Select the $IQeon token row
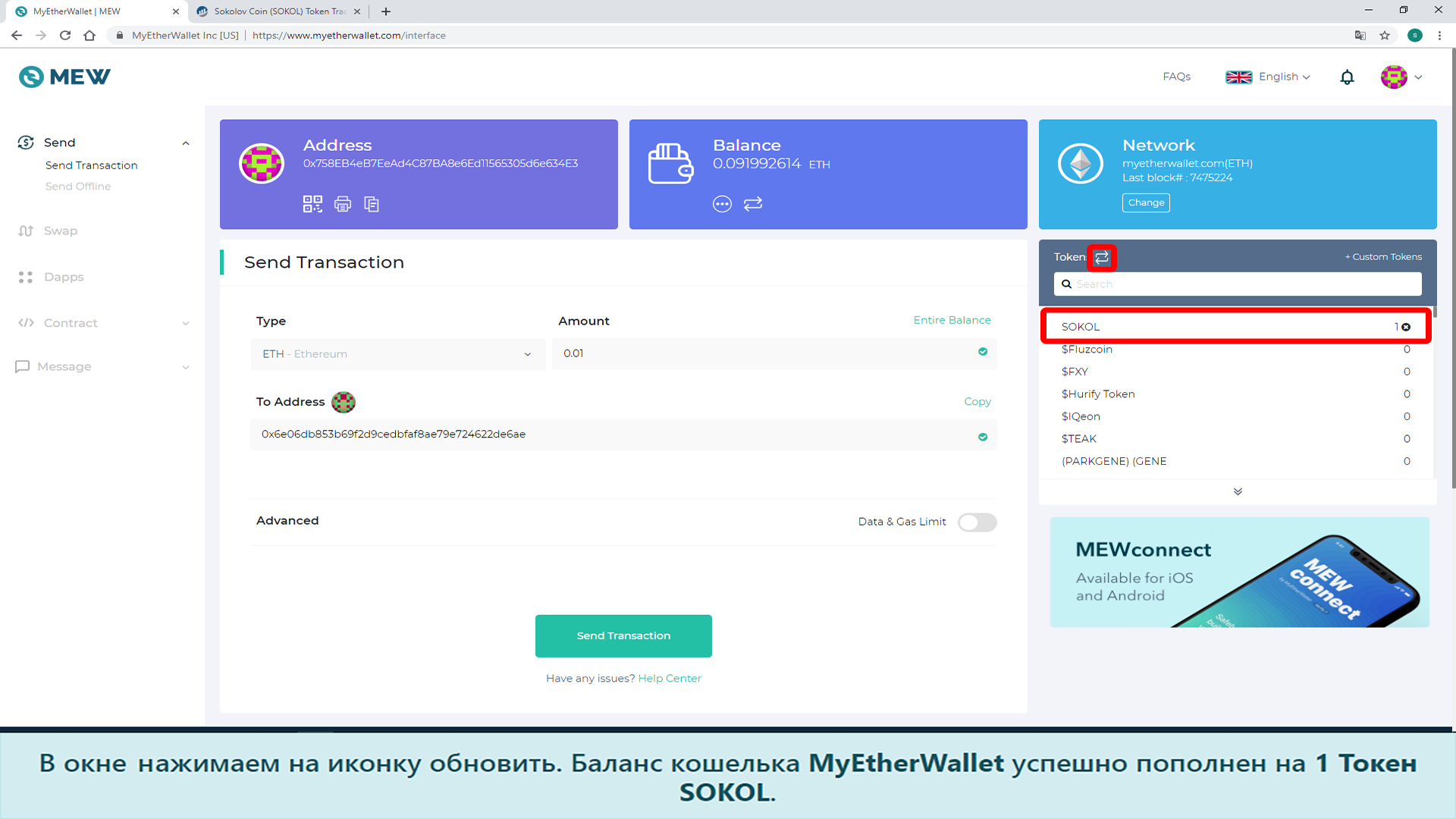This screenshot has width=1456, height=819. [x=1236, y=416]
